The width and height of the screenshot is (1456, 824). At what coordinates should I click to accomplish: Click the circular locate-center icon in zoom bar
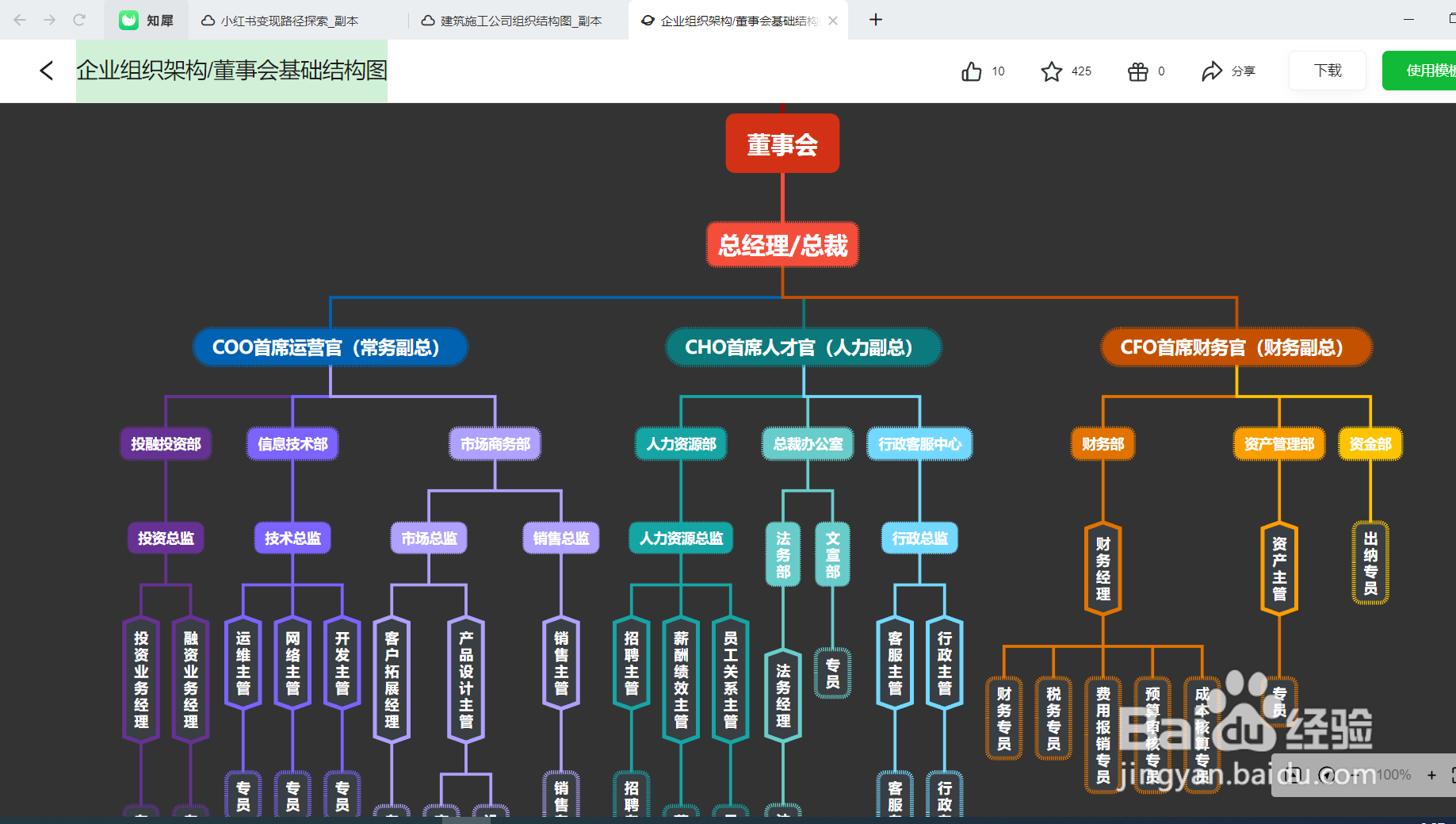tap(1327, 775)
